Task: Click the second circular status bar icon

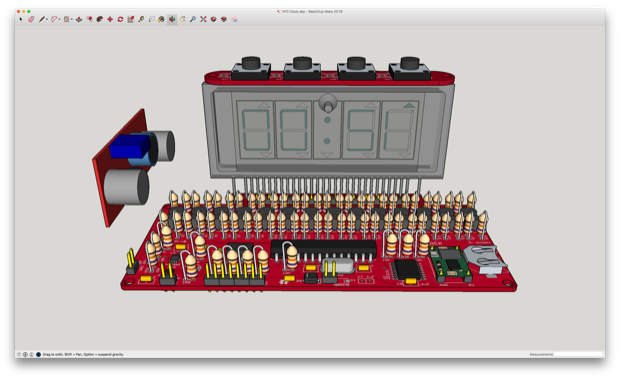Action: 25,354
